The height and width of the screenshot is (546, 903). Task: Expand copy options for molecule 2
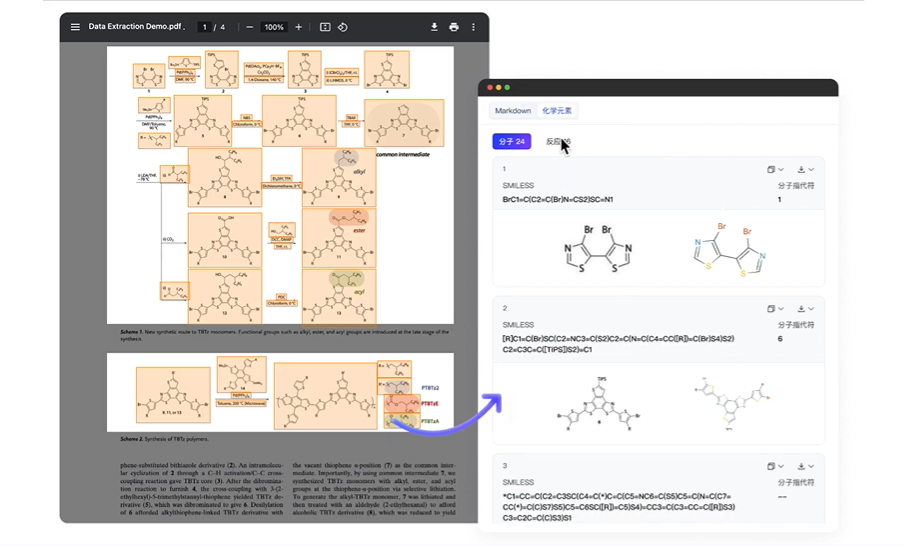(x=775, y=309)
